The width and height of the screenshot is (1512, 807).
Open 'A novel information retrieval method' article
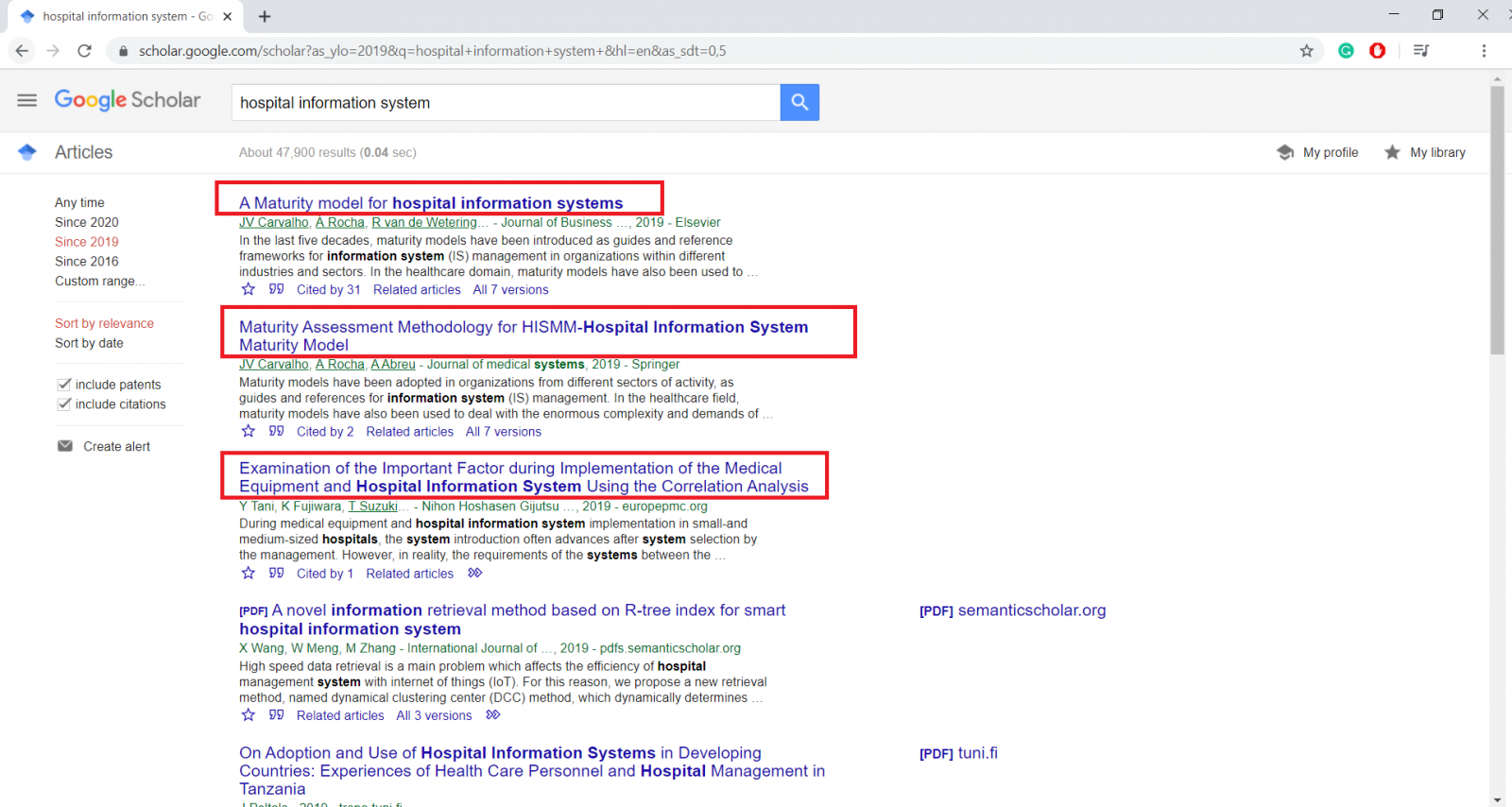click(512, 619)
